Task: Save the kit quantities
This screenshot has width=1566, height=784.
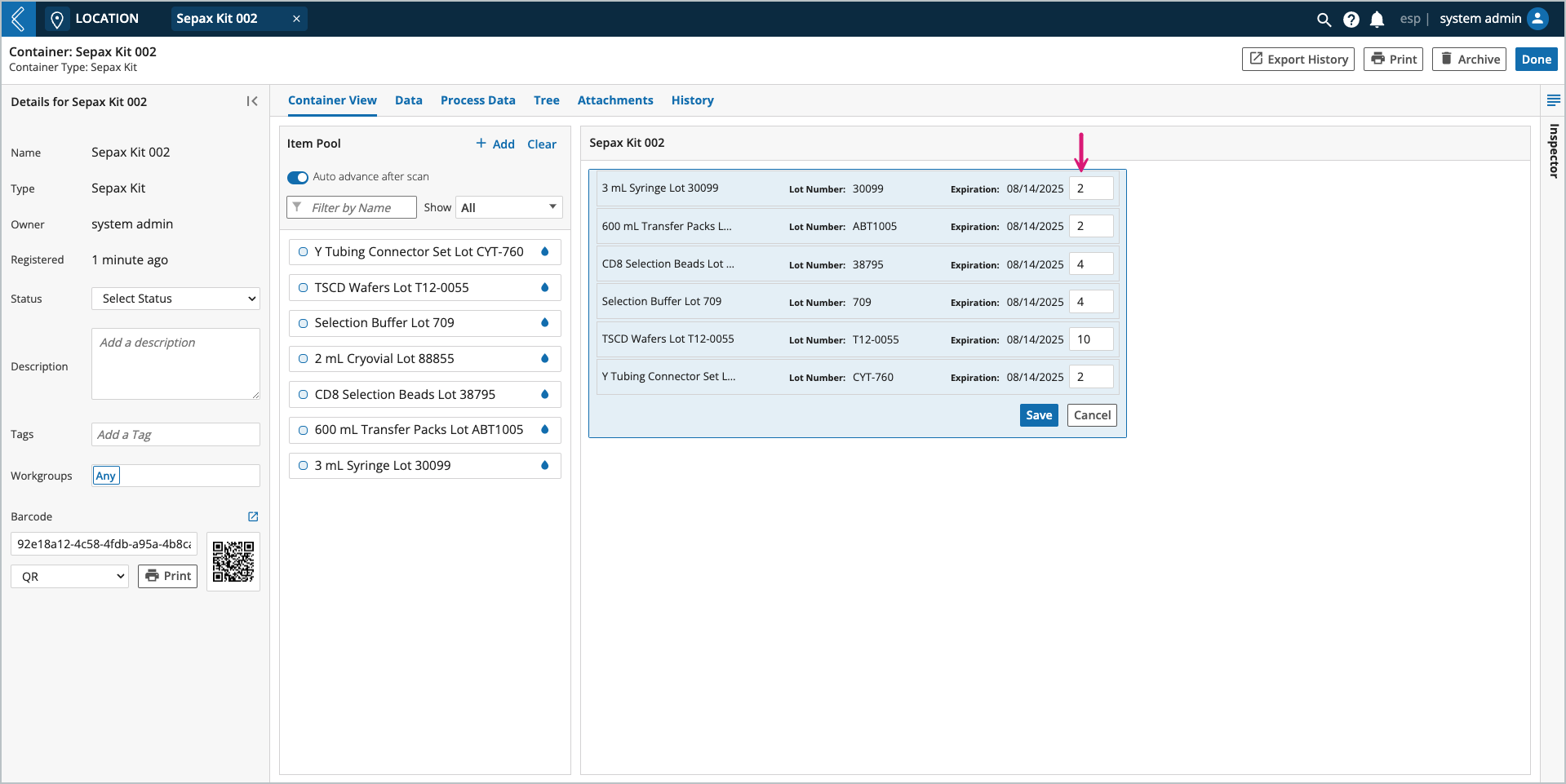Action: pos(1039,415)
